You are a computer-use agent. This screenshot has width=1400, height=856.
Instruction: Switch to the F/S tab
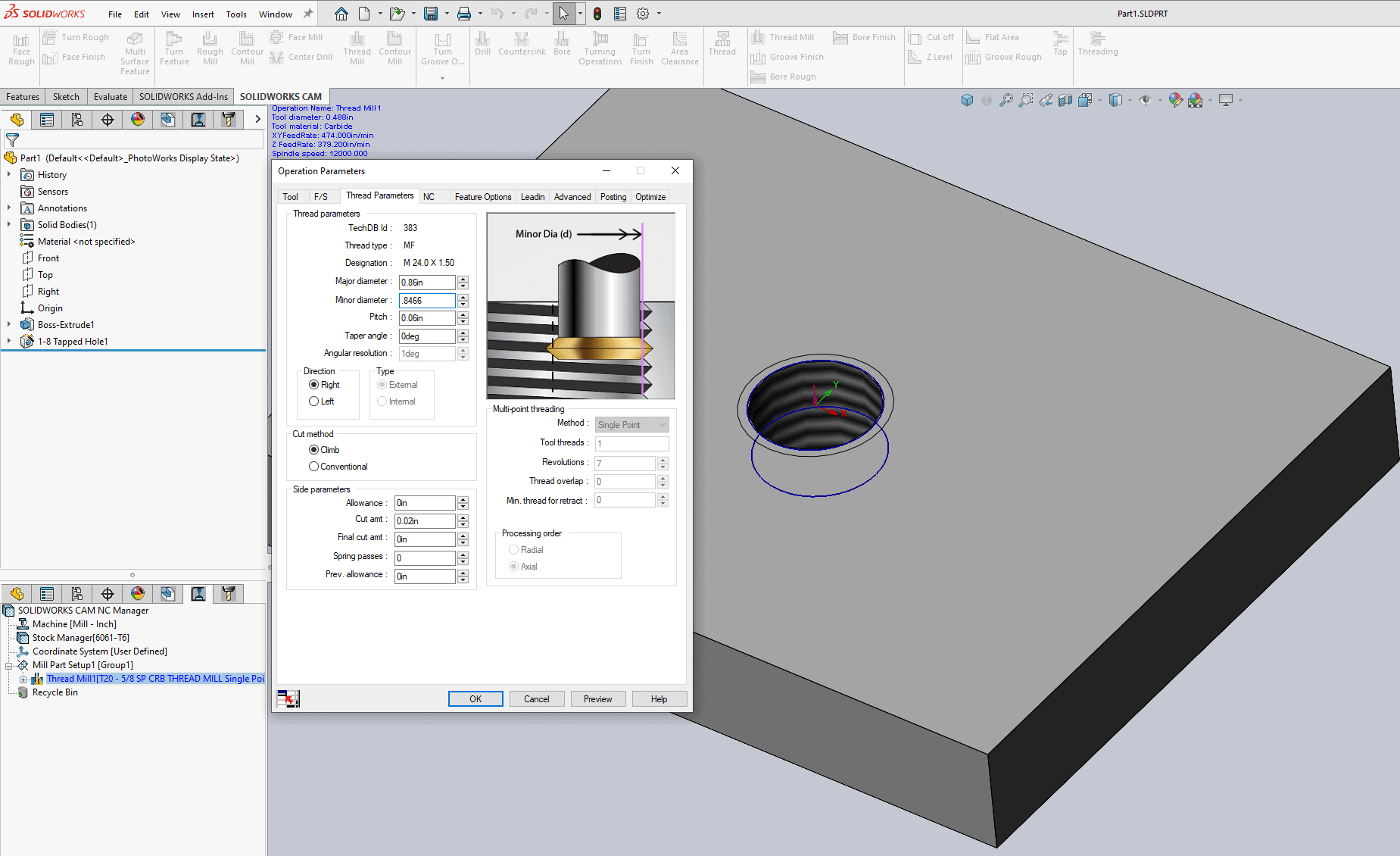(321, 197)
